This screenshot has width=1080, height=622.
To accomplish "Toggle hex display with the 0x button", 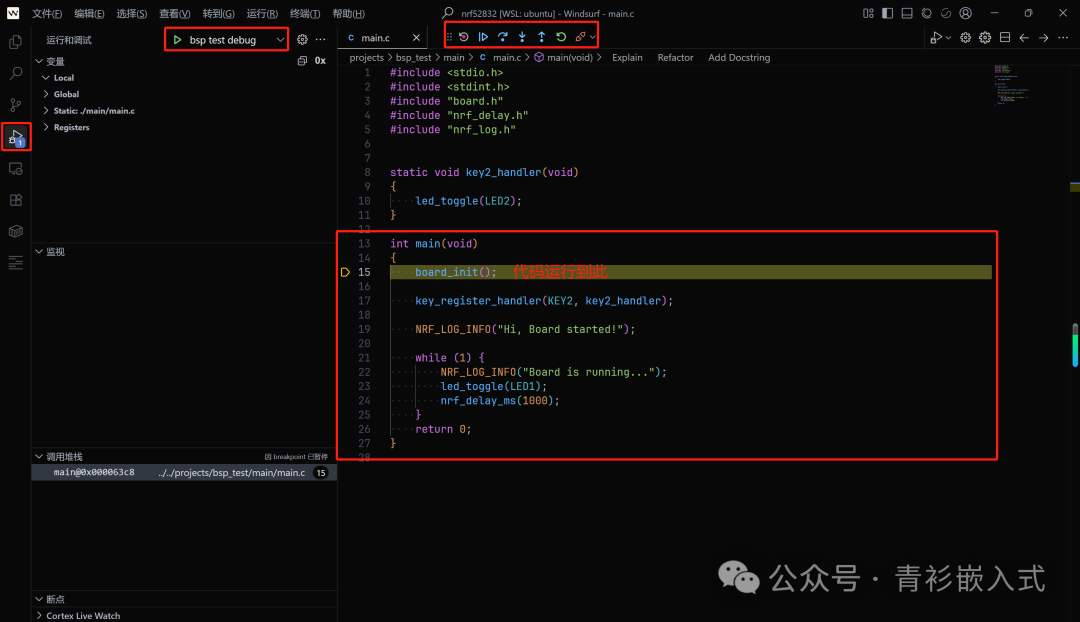I will [320, 60].
